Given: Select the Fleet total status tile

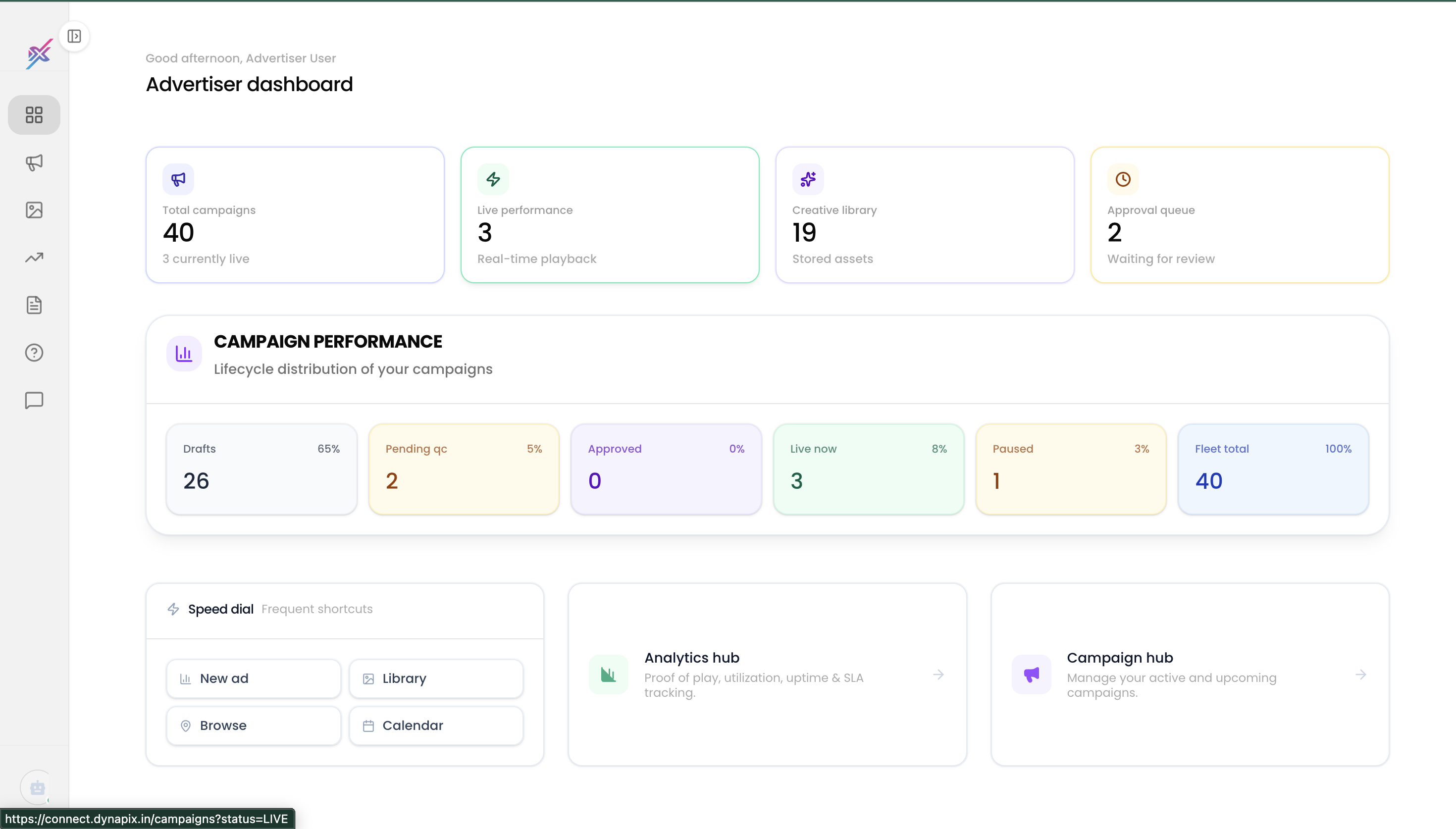Looking at the screenshot, I should pos(1273,469).
